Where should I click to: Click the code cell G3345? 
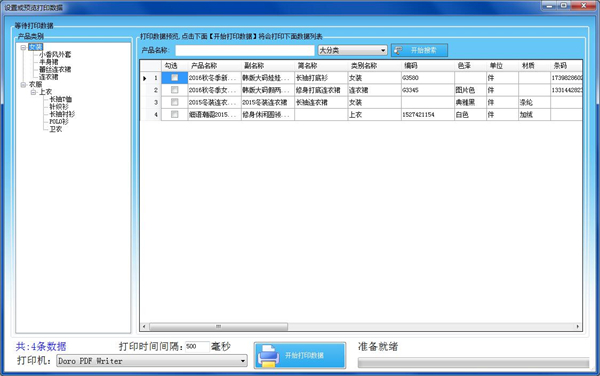[x=428, y=90]
